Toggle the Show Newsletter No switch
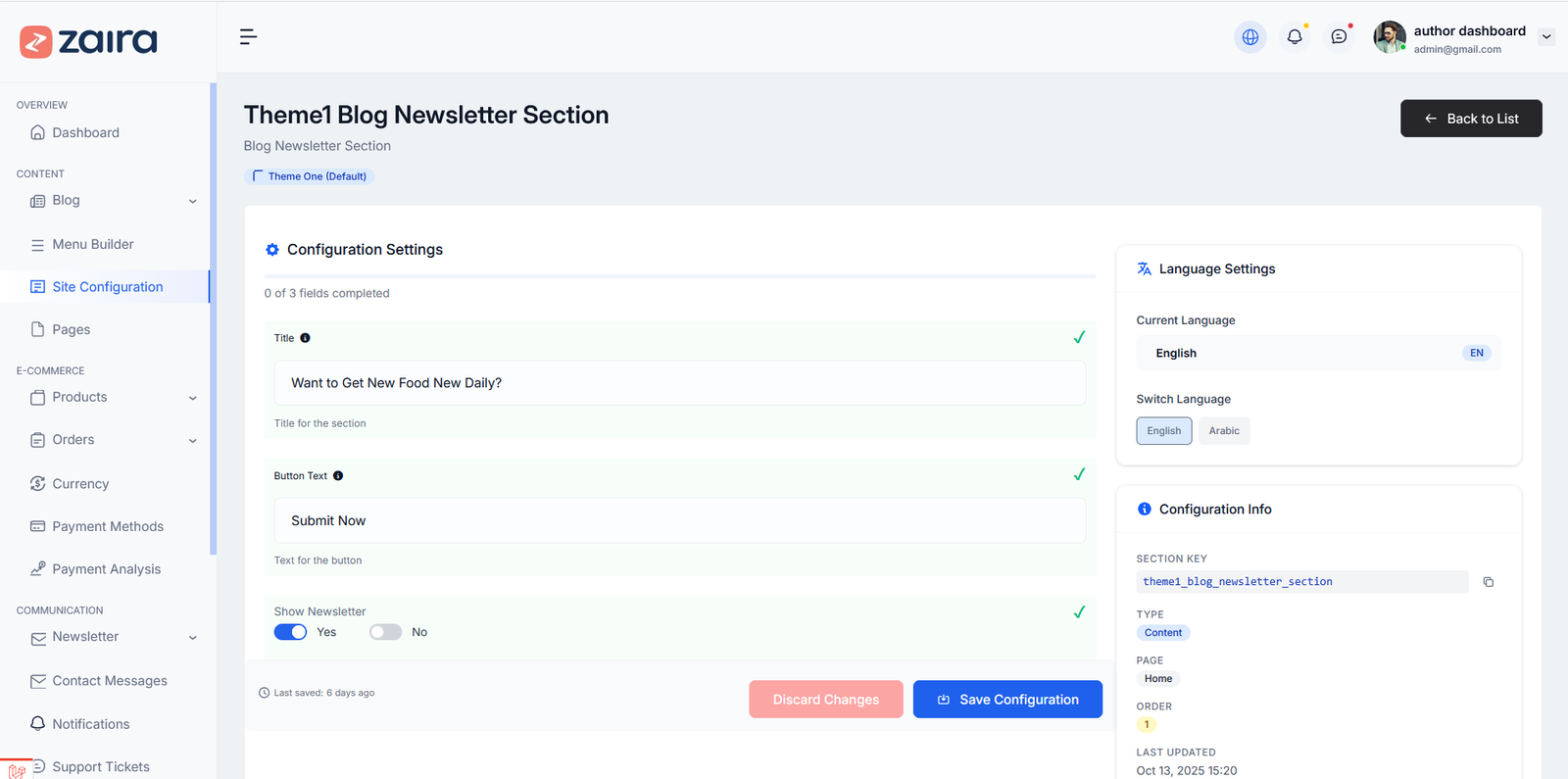The width and height of the screenshot is (1568, 779). [385, 632]
